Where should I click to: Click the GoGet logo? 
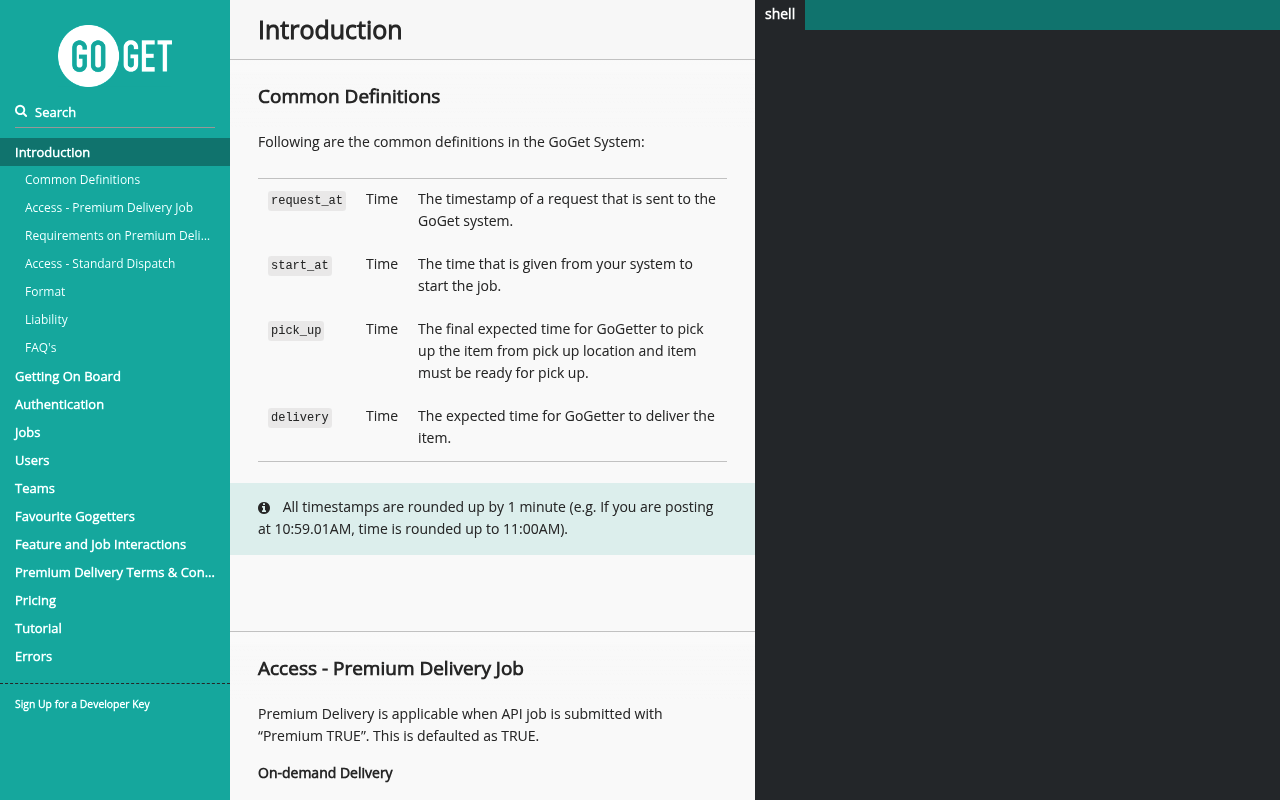click(115, 56)
